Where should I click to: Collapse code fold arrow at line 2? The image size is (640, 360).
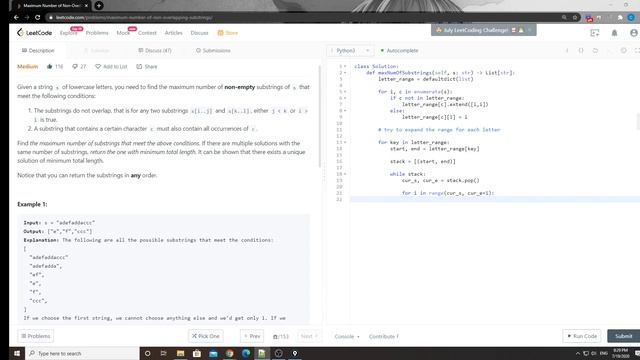tap(345, 73)
